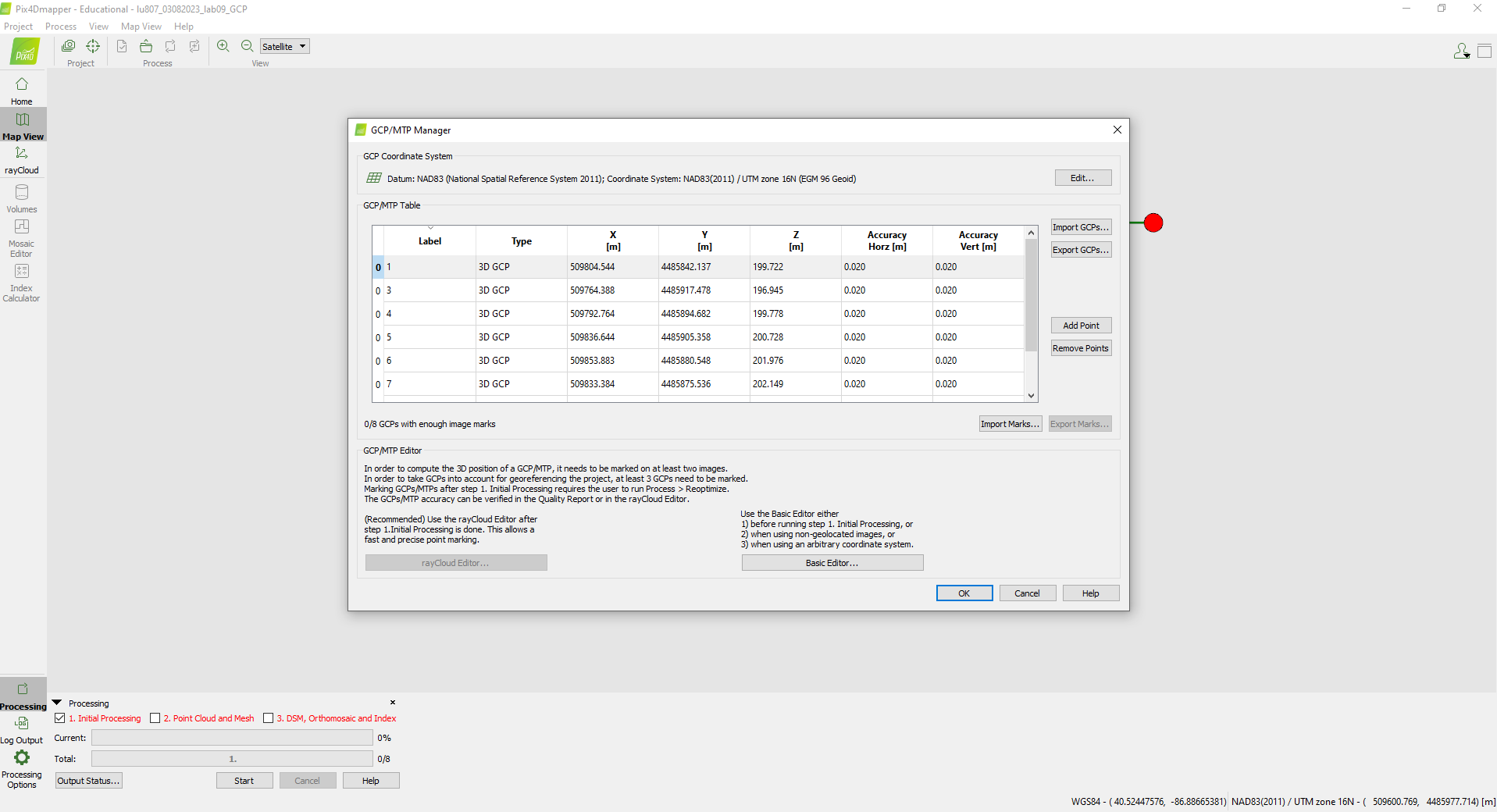The height and width of the screenshot is (812, 1497).
Task: Click the Total progress bar
Action: pos(232,759)
